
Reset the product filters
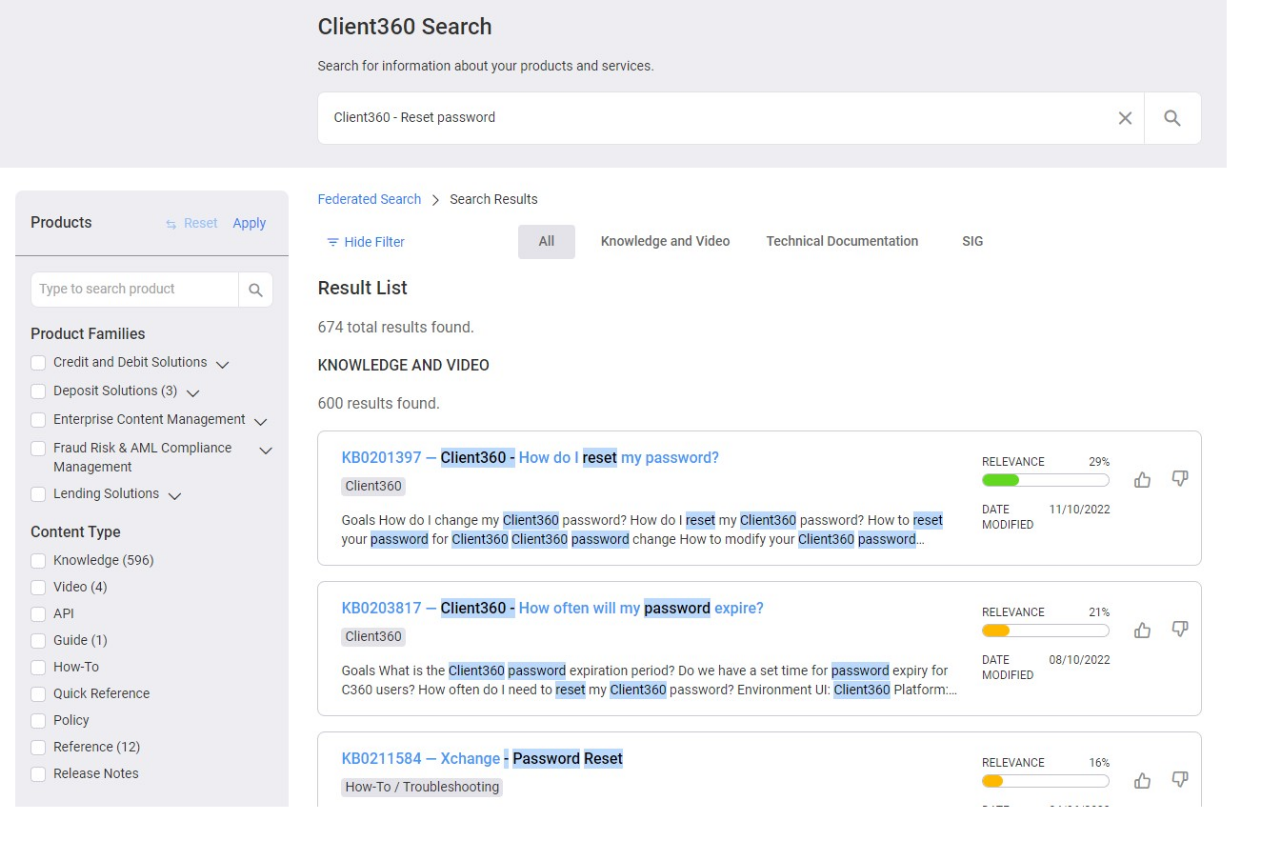pos(192,223)
